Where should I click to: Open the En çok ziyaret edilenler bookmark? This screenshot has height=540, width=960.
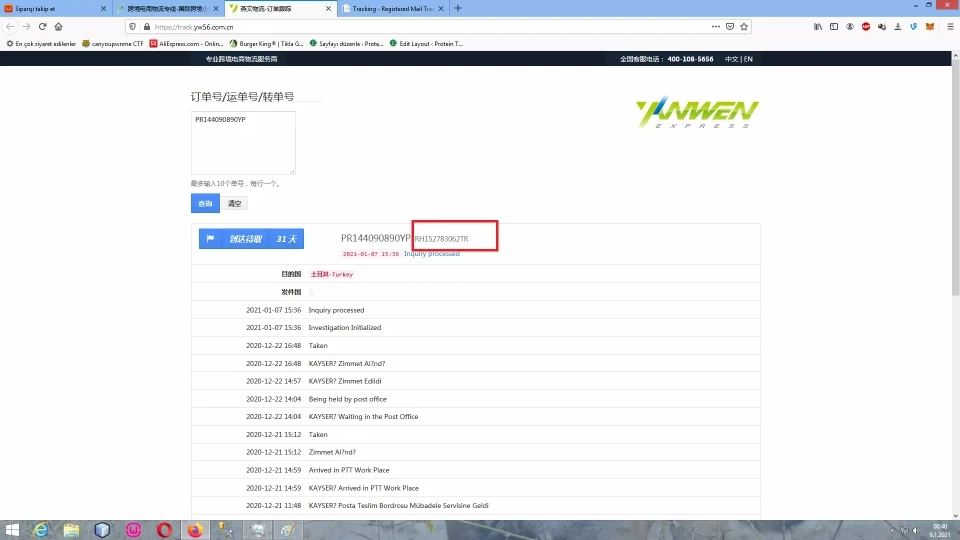tap(41, 43)
